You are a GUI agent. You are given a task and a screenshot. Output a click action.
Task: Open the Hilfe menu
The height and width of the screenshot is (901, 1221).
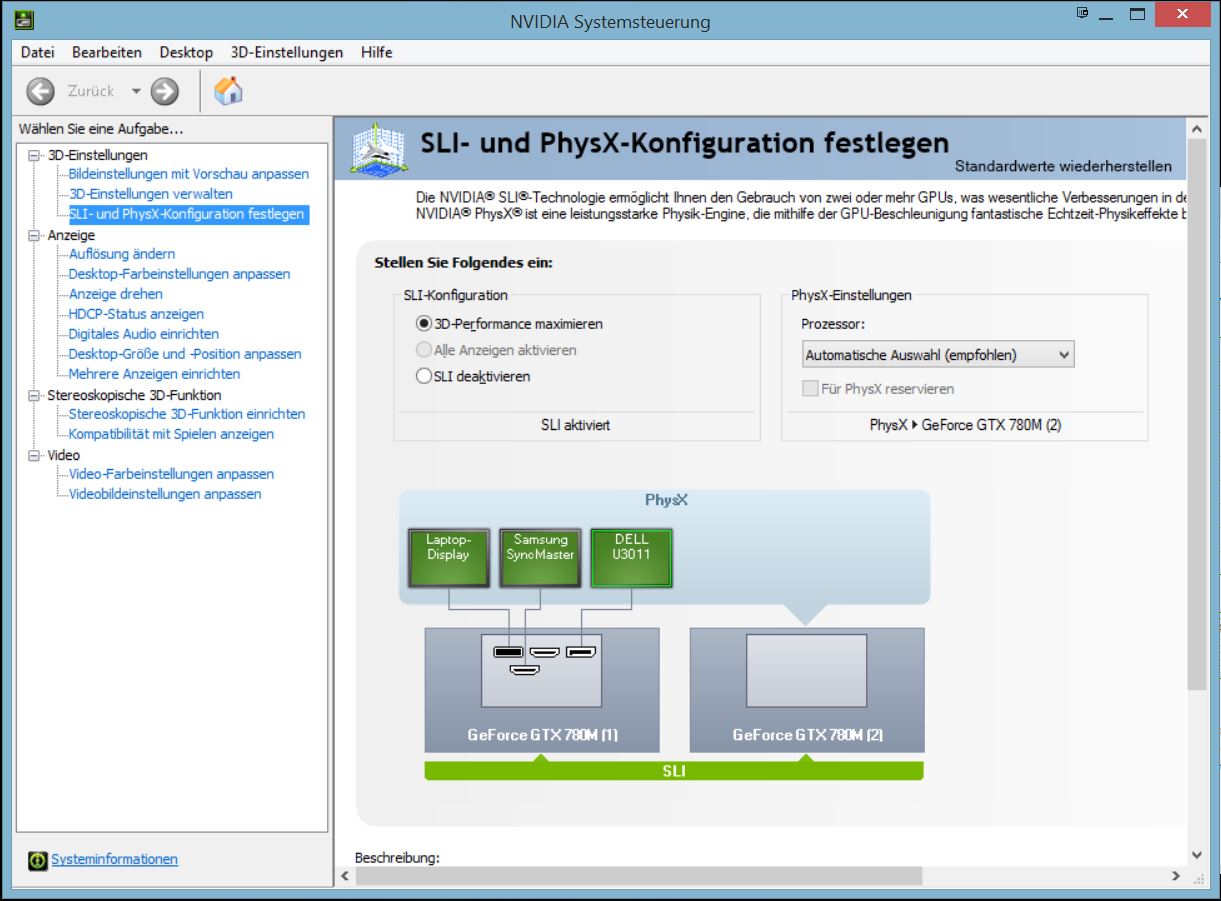click(x=377, y=52)
